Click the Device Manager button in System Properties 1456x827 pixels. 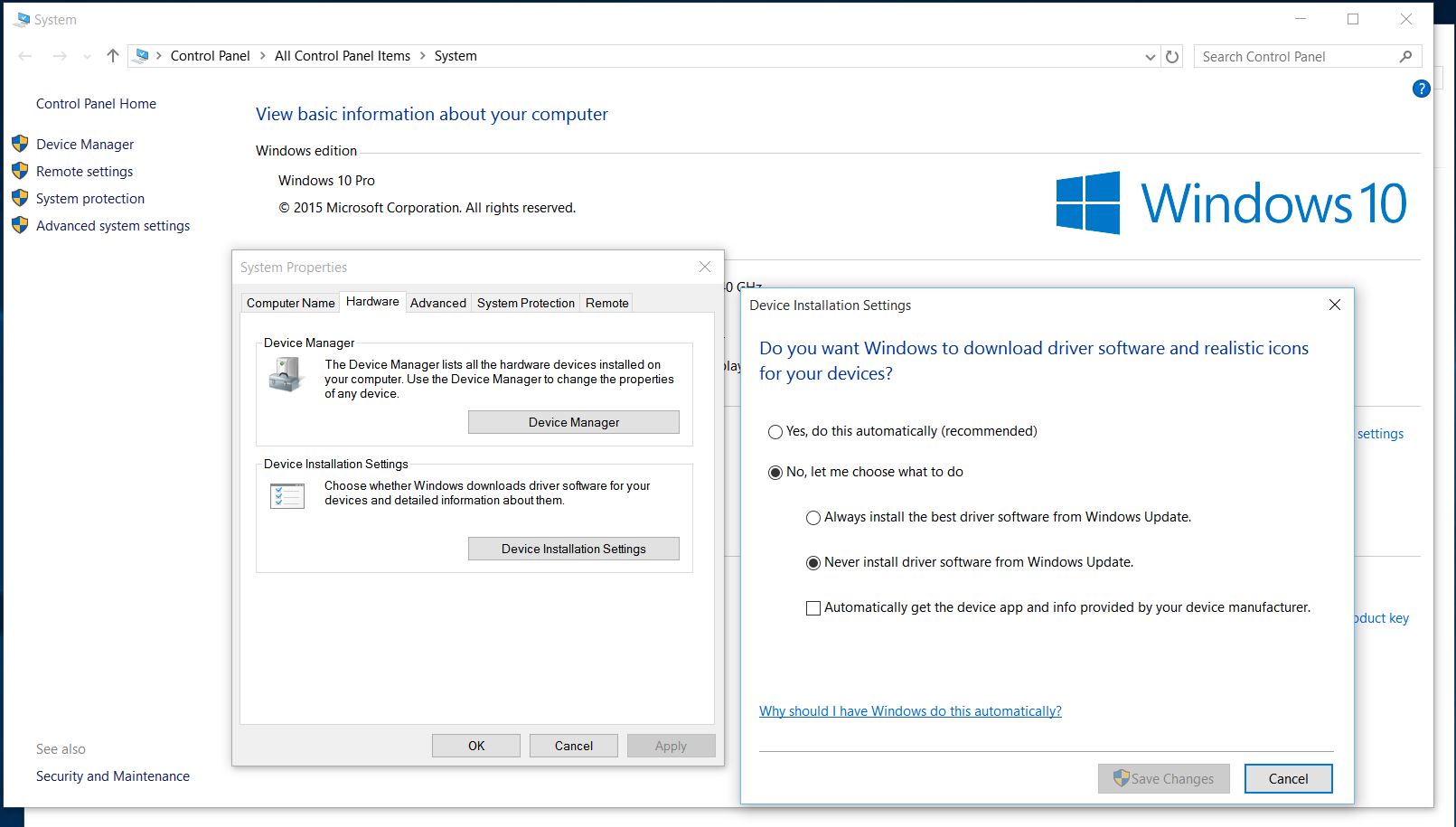[x=574, y=422]
